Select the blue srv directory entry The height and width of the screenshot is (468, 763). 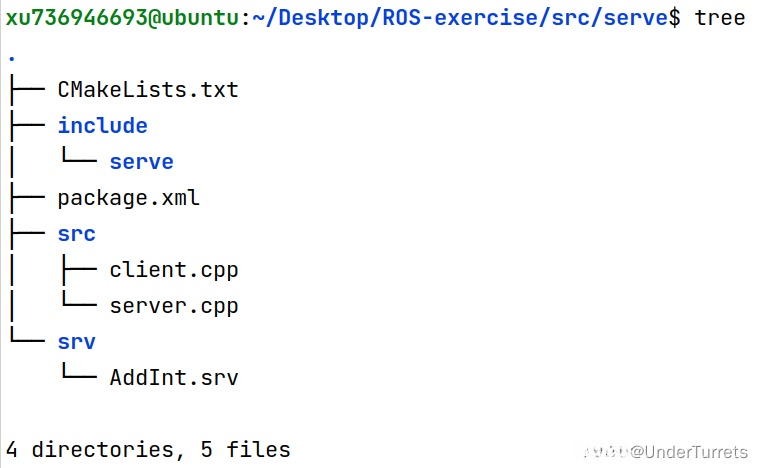(76, 342)
